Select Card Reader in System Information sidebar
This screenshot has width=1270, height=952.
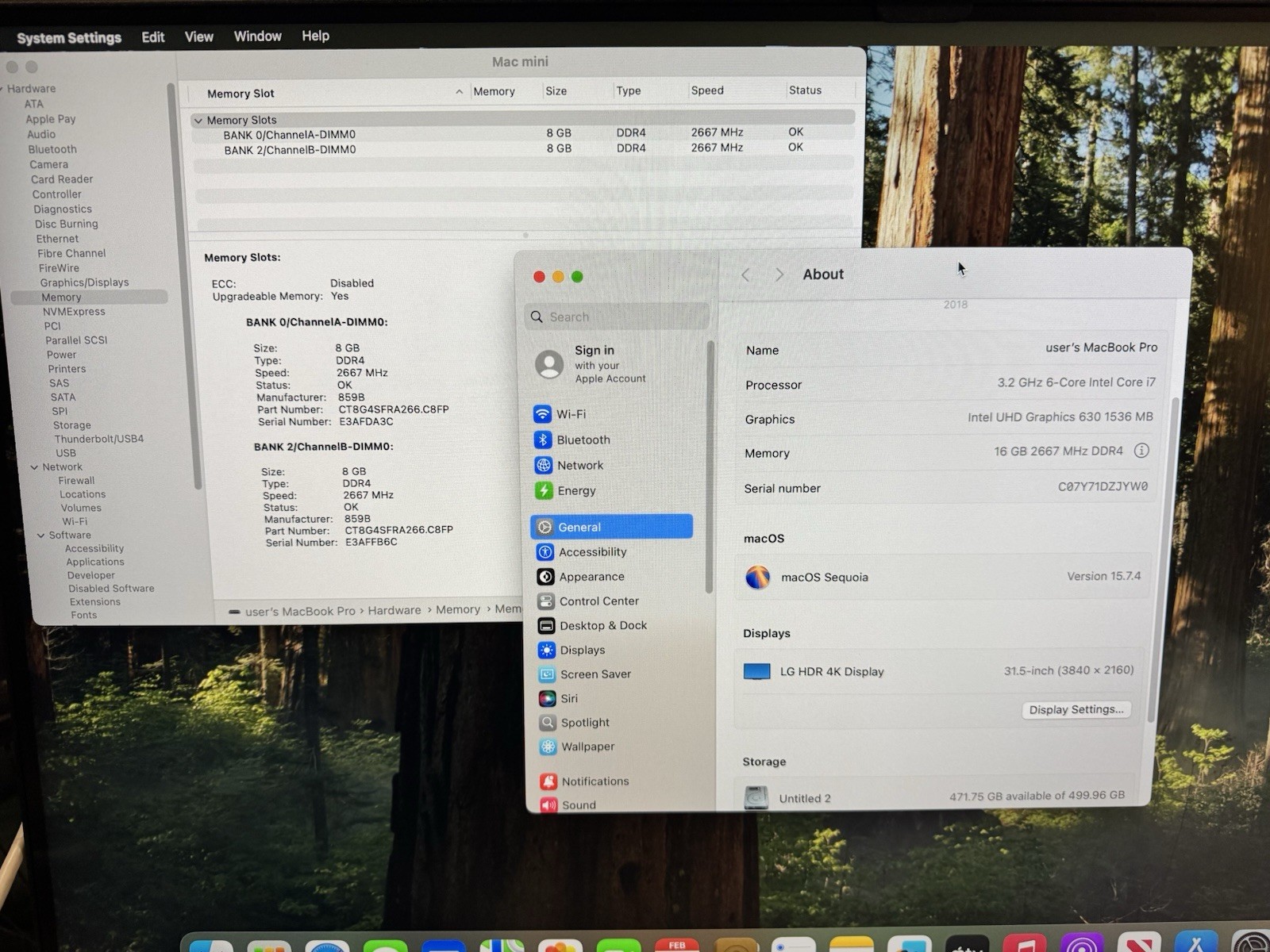[x=62, y=179]
